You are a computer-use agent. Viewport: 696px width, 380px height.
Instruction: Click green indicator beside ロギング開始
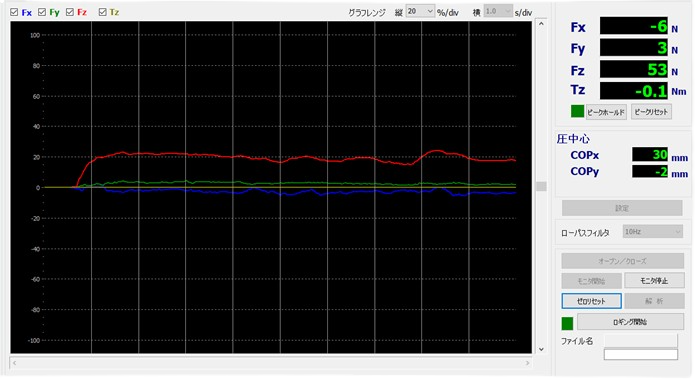point(567,323)
